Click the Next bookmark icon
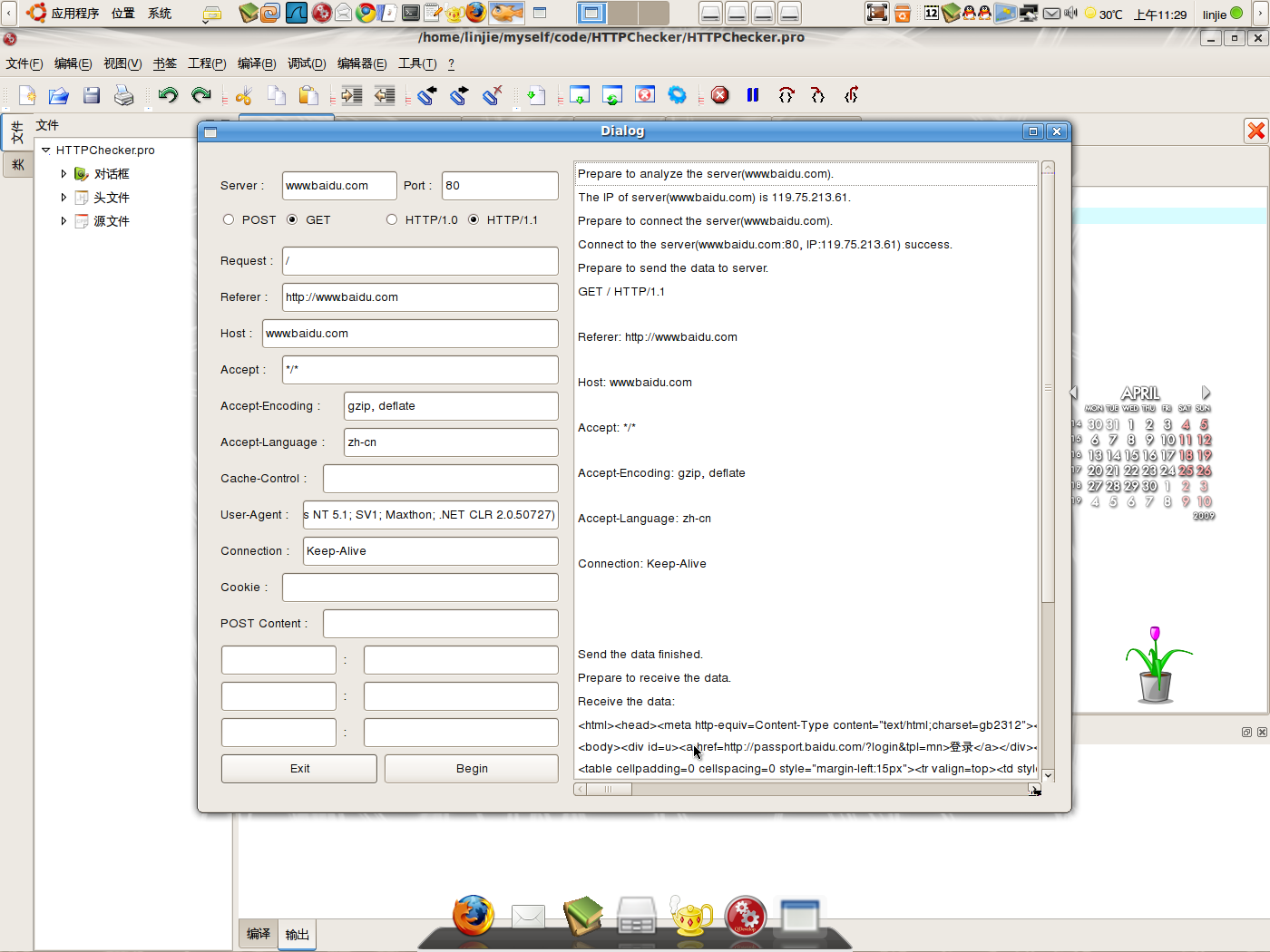 click(460, 95)
